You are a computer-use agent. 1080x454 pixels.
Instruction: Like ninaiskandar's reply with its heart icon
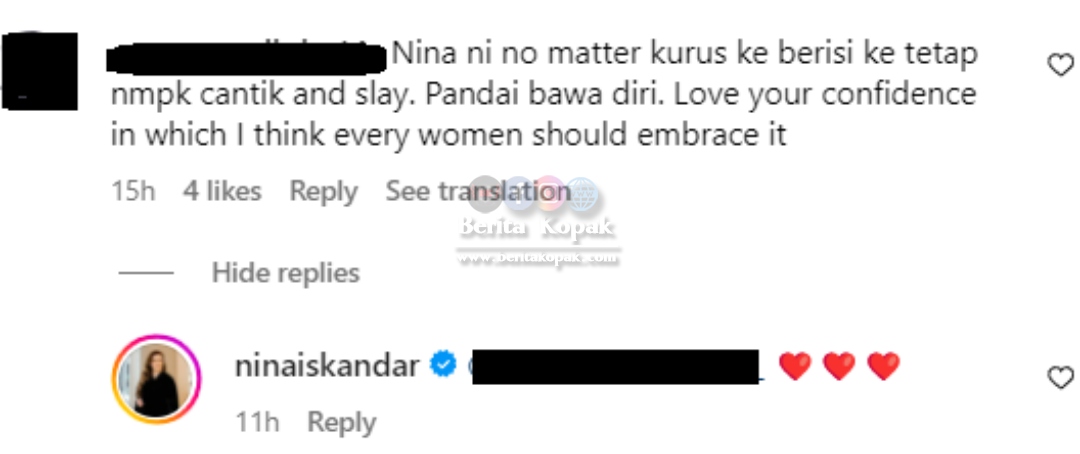click(x=1060, y=378)
